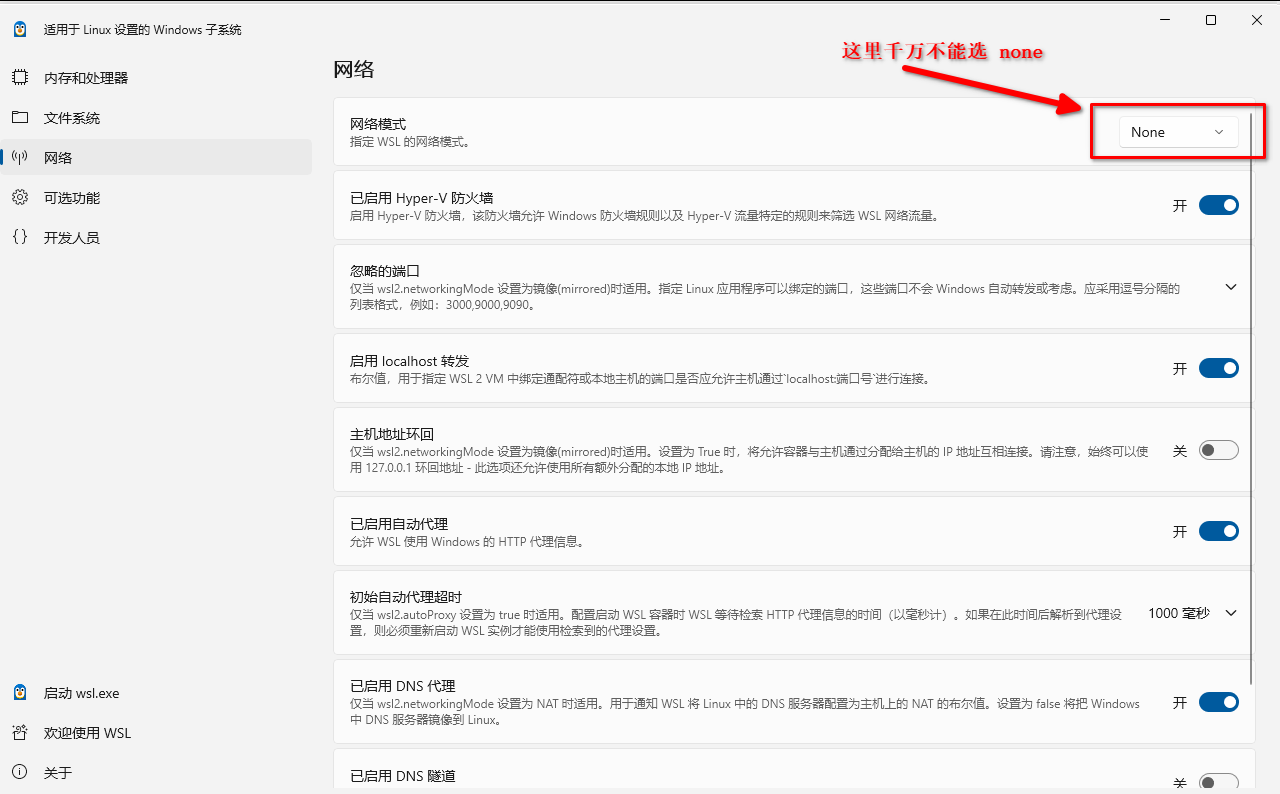Turn off the 已启用 Hyper-V 防火墙 switch

click(x=1219, y=205)
